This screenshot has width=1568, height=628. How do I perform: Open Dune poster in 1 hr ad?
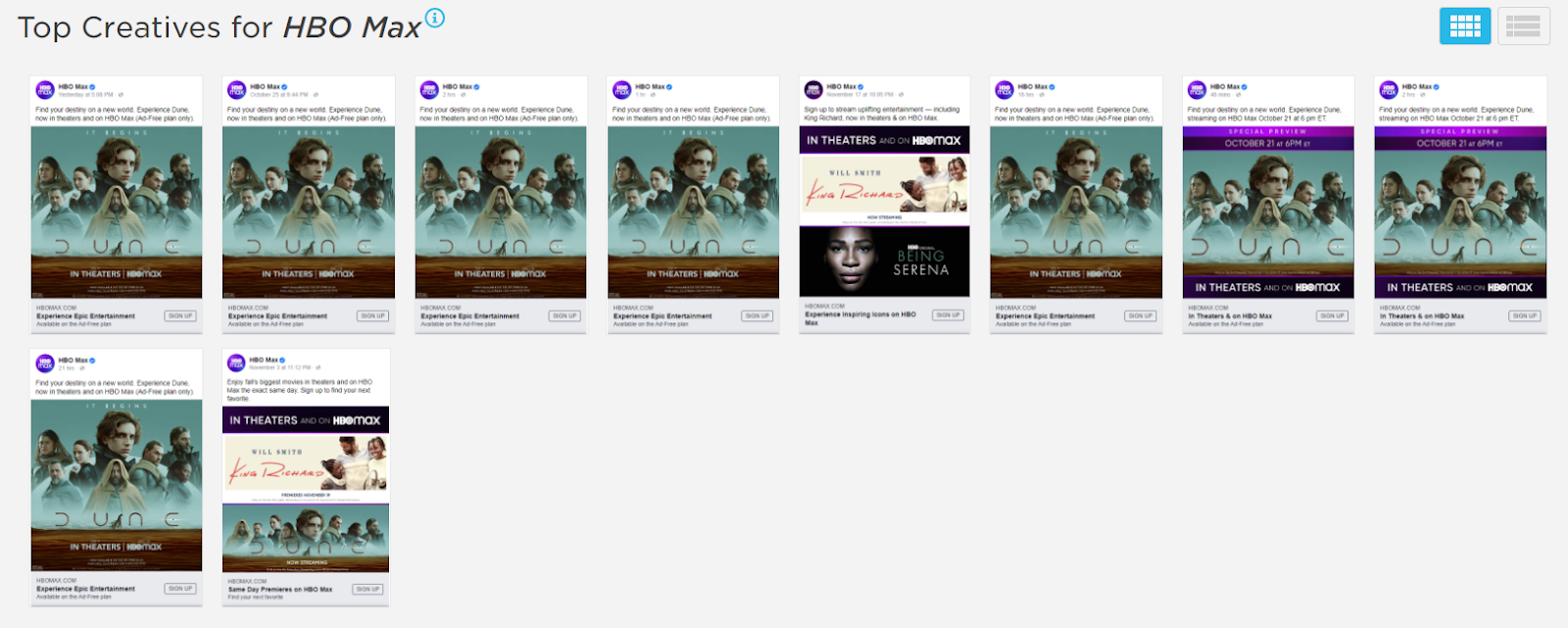coord(693,212)
